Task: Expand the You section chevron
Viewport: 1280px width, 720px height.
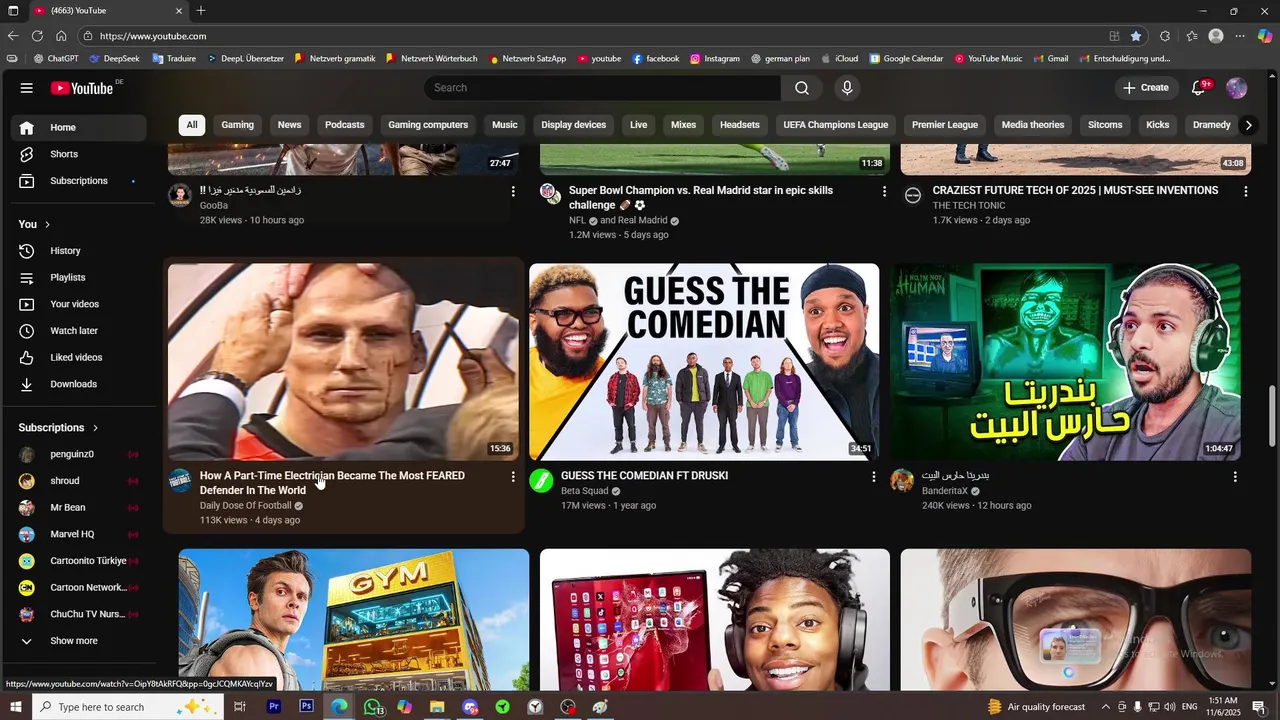Action: tap(47, 225)
